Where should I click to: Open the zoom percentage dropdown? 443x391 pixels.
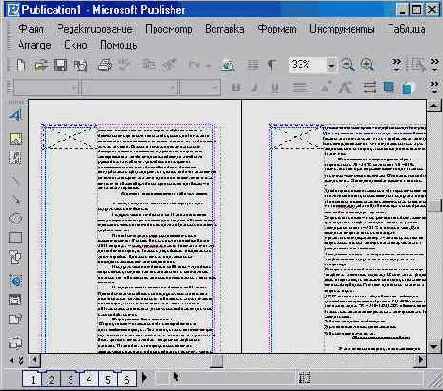pos(331,65)
